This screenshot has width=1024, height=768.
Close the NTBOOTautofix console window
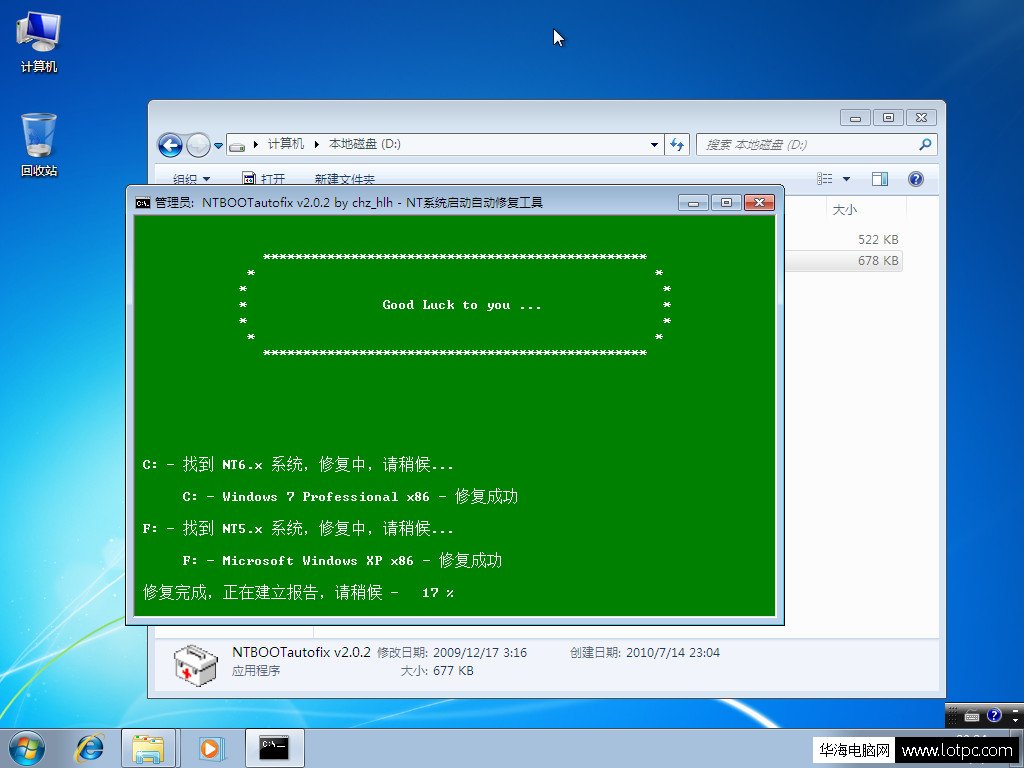point(759,202)
